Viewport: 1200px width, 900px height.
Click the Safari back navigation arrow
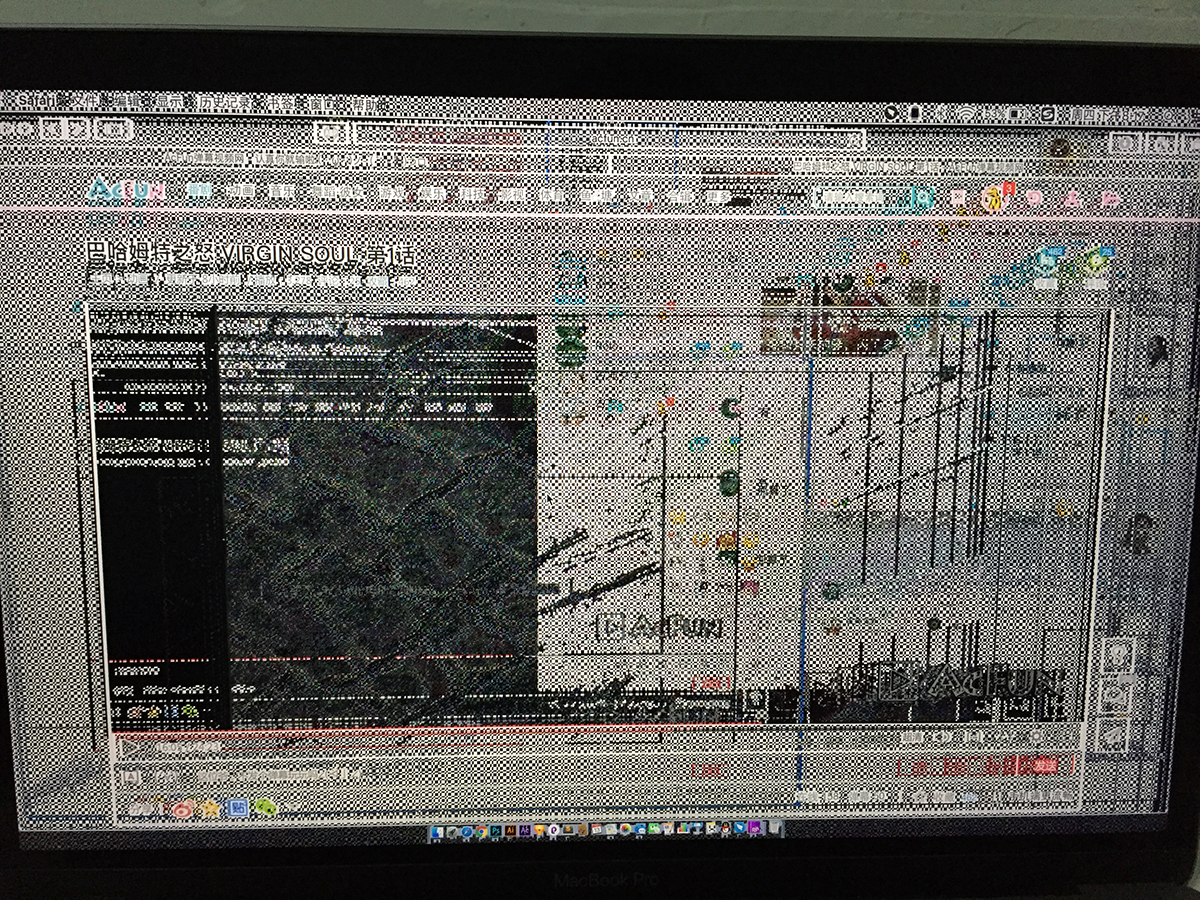(52, 129)
